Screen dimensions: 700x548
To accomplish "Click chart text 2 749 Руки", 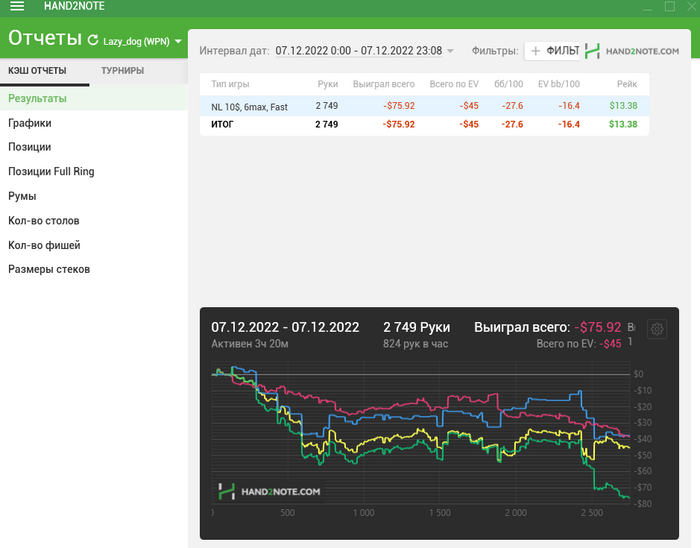I will pyautogui.click(x=417, y=327).
